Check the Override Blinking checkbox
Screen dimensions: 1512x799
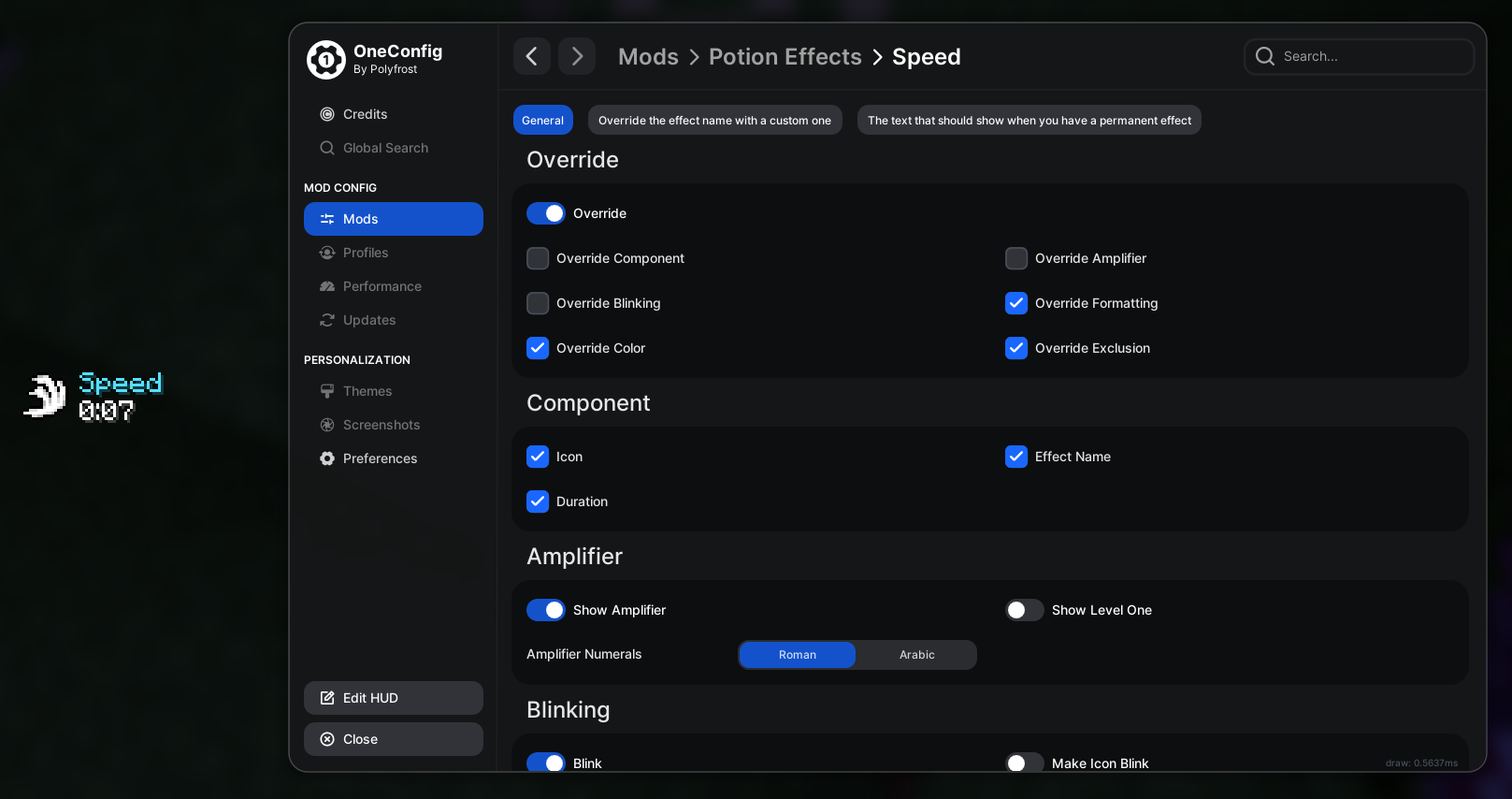point(538,303)
